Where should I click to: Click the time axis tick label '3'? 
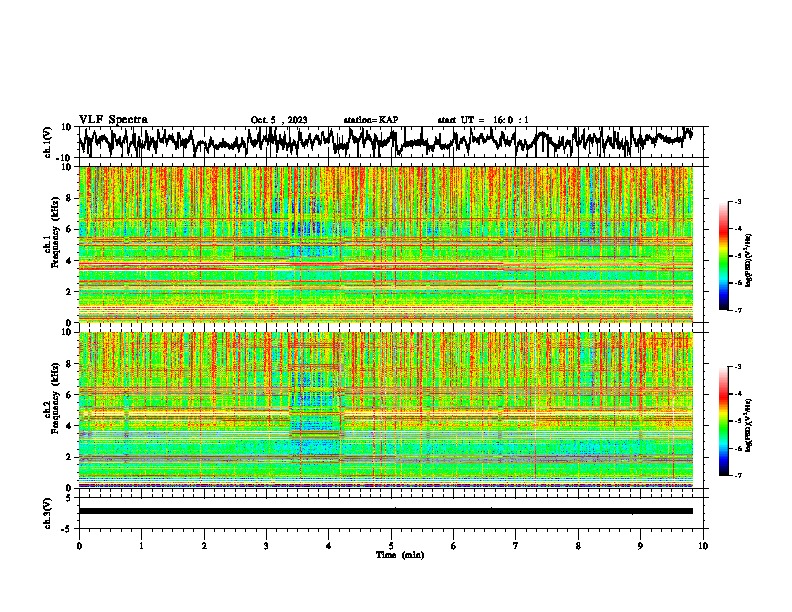point(267,546)
